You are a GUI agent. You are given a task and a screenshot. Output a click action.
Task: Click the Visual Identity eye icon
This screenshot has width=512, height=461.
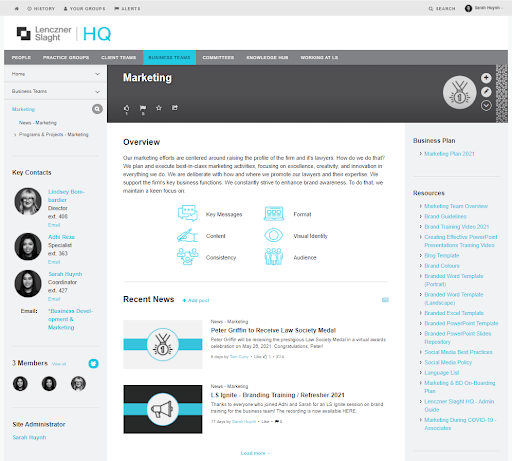click(274, 235)
